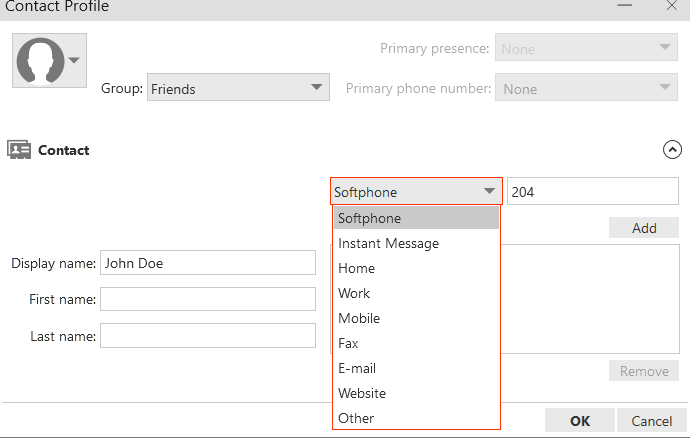690x438 pixels.
Task: Minimize the Contact Profile window
Action: click(x=624, y=6)
